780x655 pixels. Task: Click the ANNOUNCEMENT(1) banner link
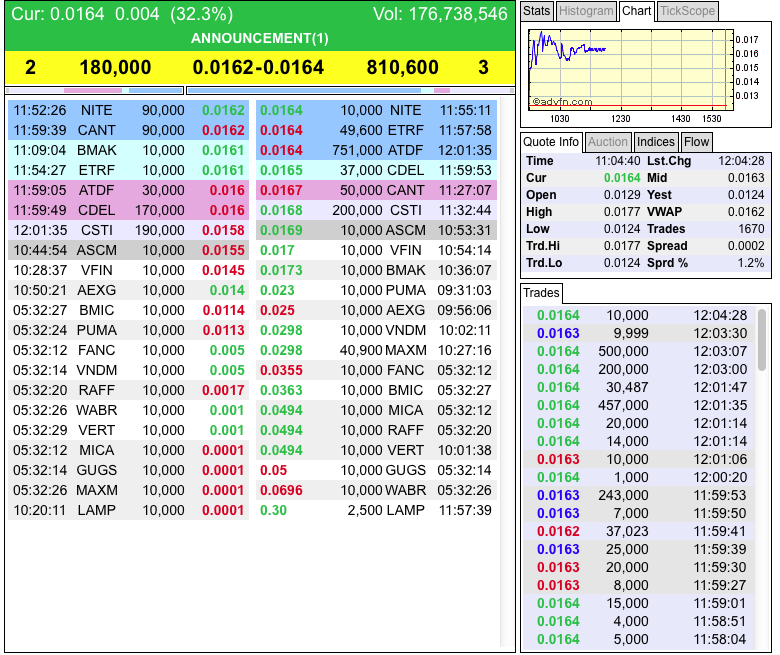pos(260,38)
